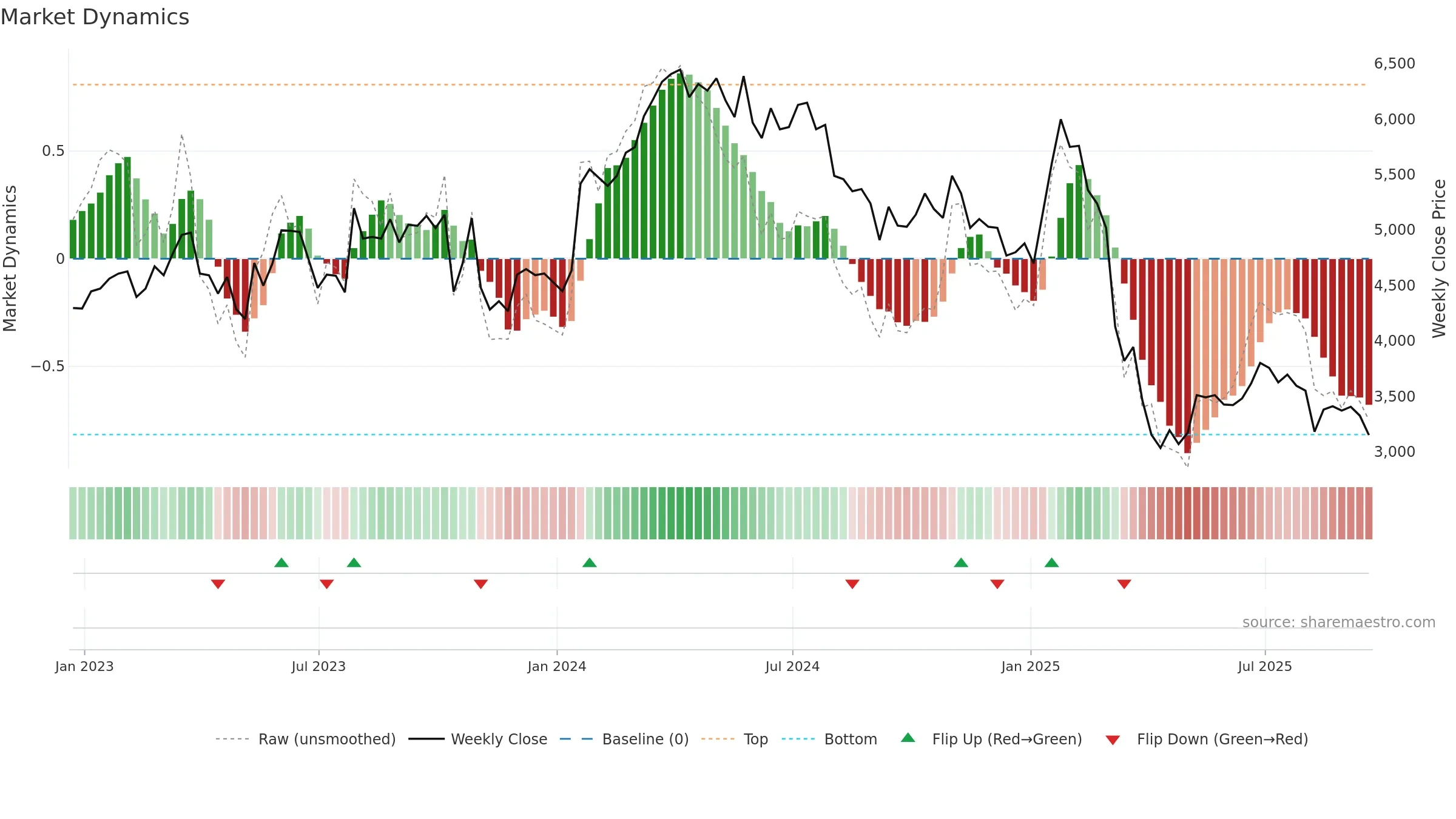This screenshot has height=819, width=1456.
Task: Click the Market Dynamics chart title
Action: click(x=95, y=17)
